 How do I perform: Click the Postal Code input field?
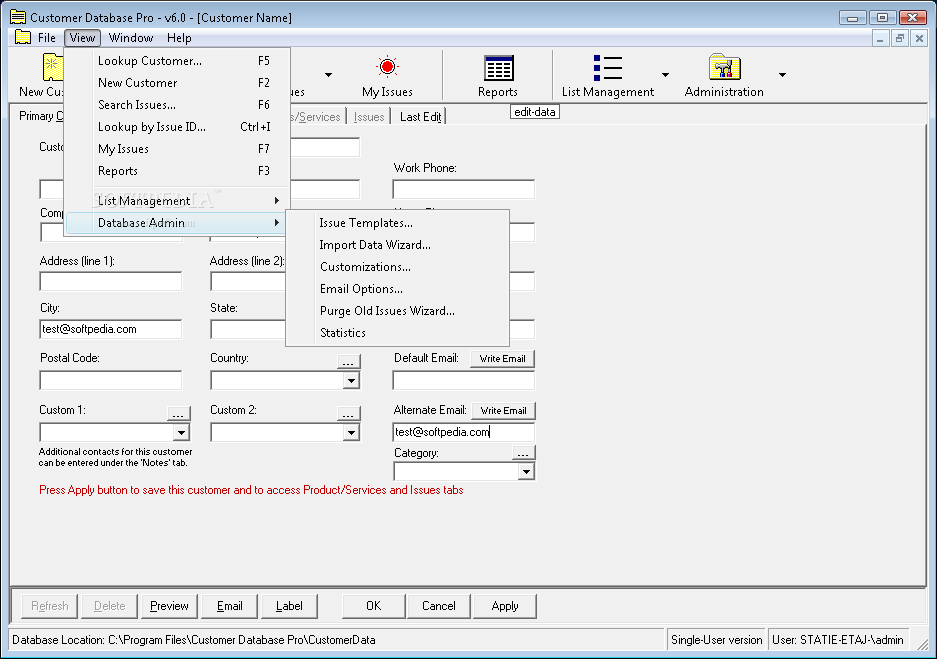click(111, 381)
